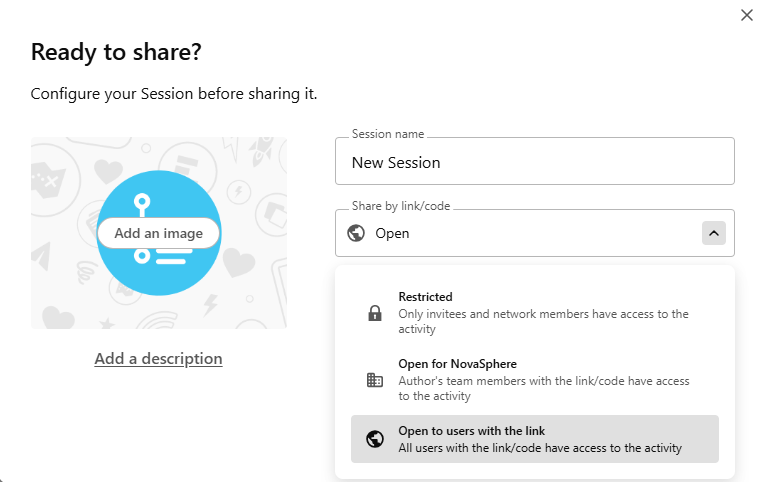The height and width of the screenshot is (482, 757).
Task: Focus the Session name input field
Action: [534, 162]
